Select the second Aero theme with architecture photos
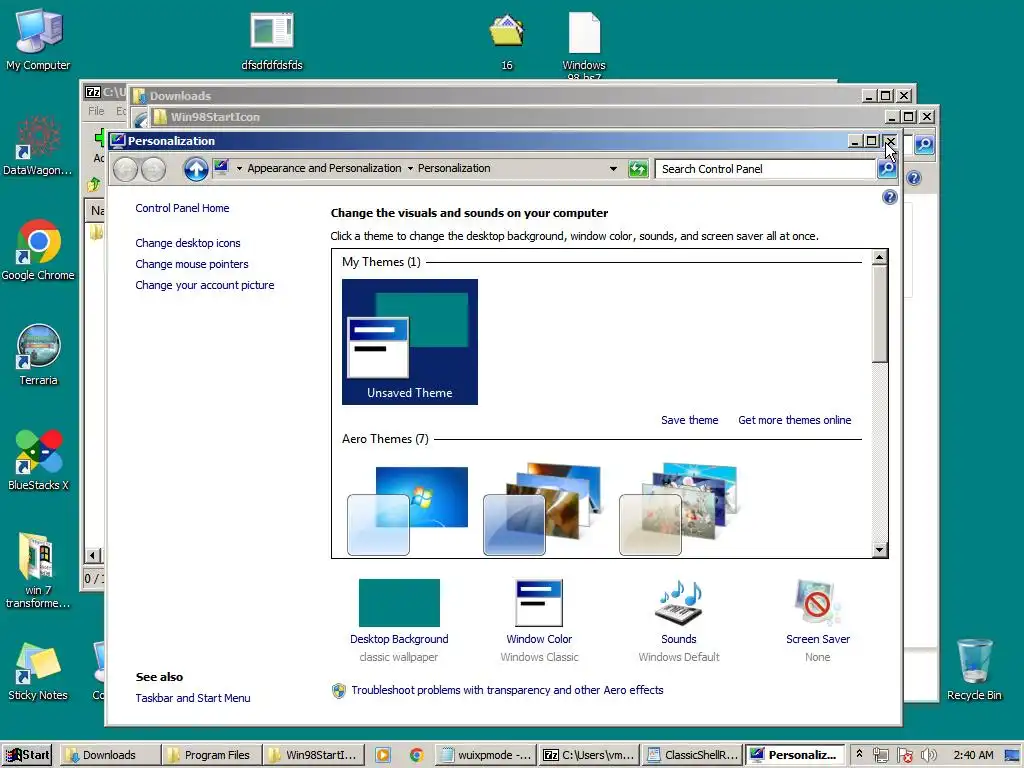This screenshot has width=1024, height=768. click(x=542, y=509)
